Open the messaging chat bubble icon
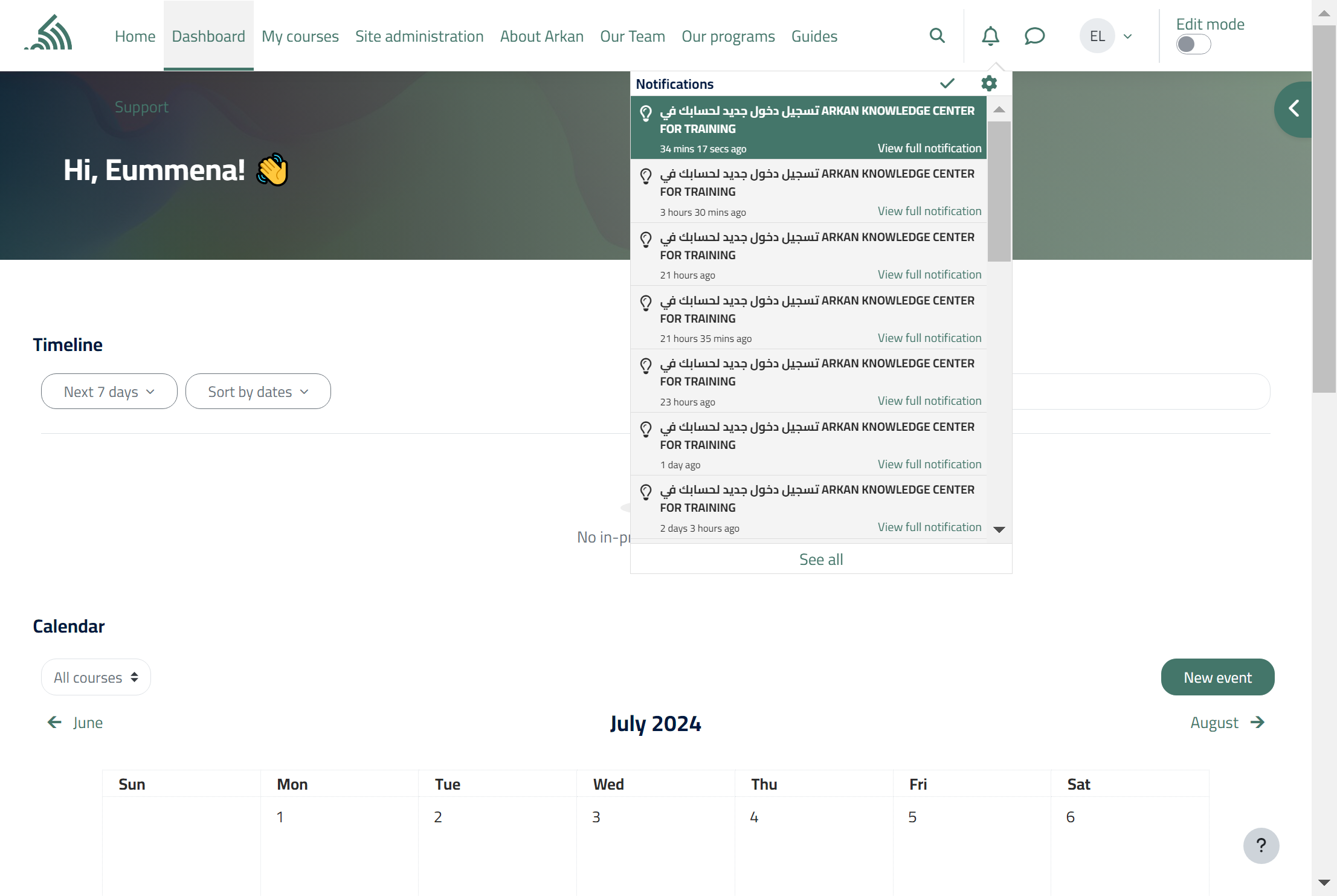The height and width of the screenshot is (896, 1337). tap(1034, 36)
